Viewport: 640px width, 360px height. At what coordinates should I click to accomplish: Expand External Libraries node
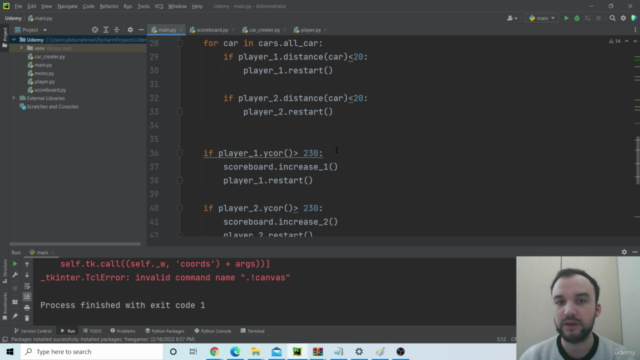point(14,98)
